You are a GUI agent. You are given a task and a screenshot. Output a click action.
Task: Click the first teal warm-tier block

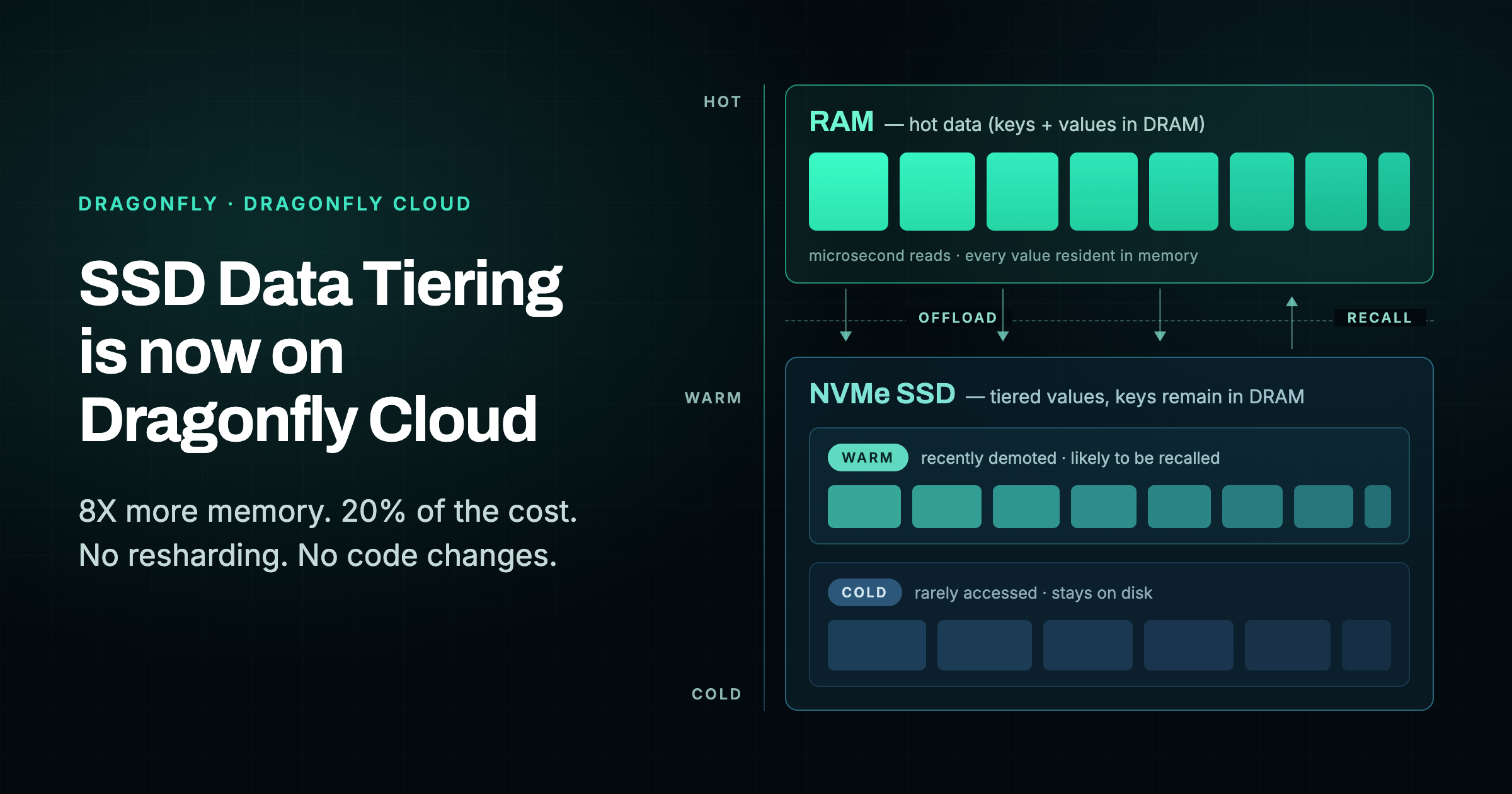coord(864,507)
